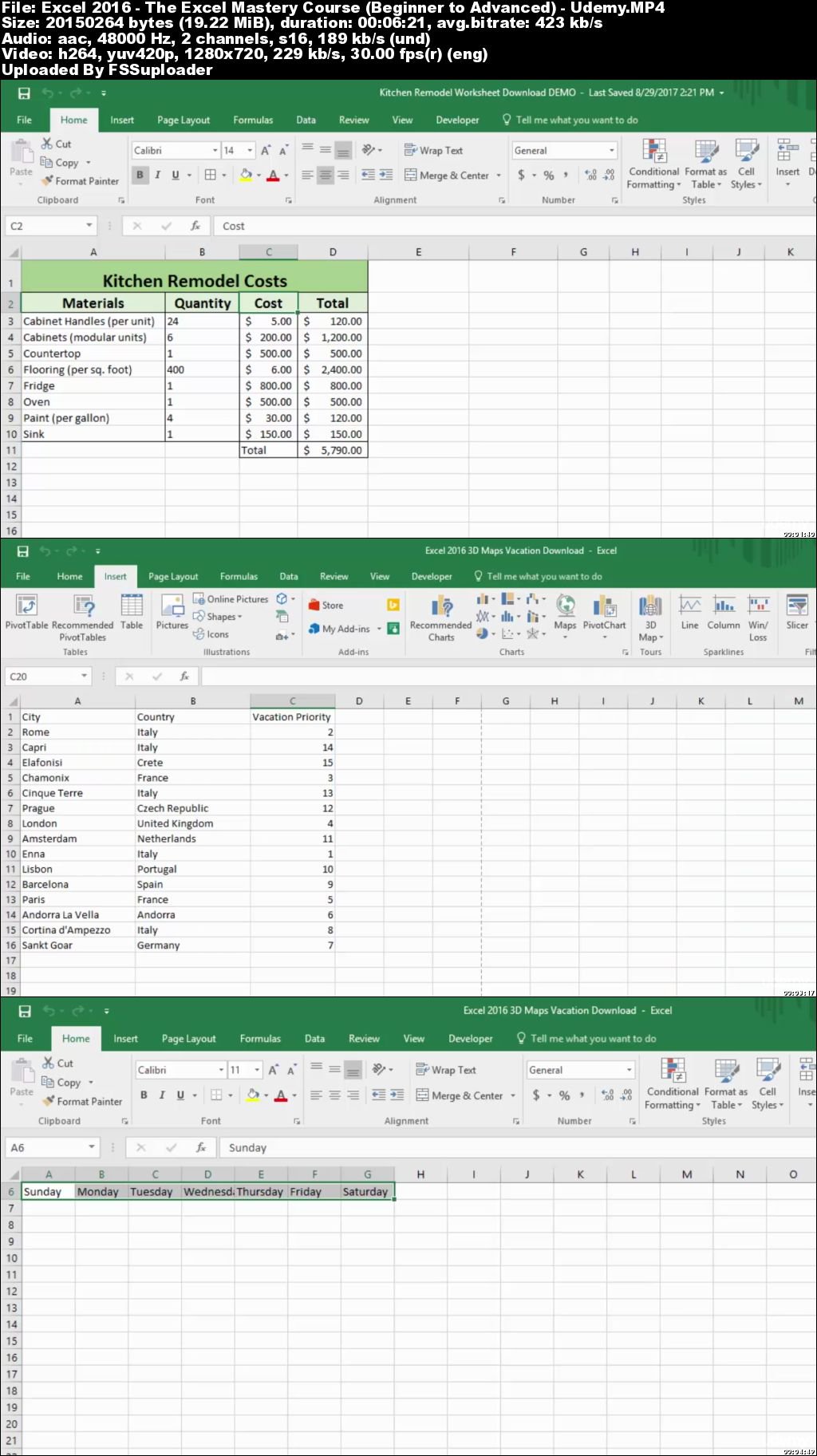Image resolution: width=817 pixels, height=1456 pixels.
Task: Insert a Table from the Insert ribbon
Action: tap(132, 613)
